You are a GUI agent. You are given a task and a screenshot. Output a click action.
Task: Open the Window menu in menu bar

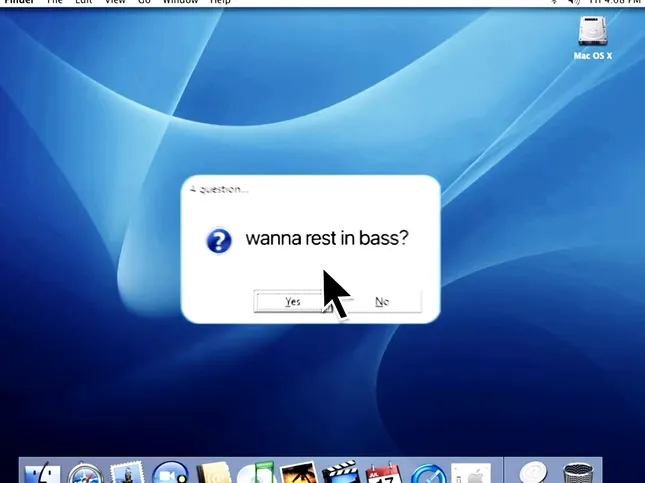tap(181, 2)
